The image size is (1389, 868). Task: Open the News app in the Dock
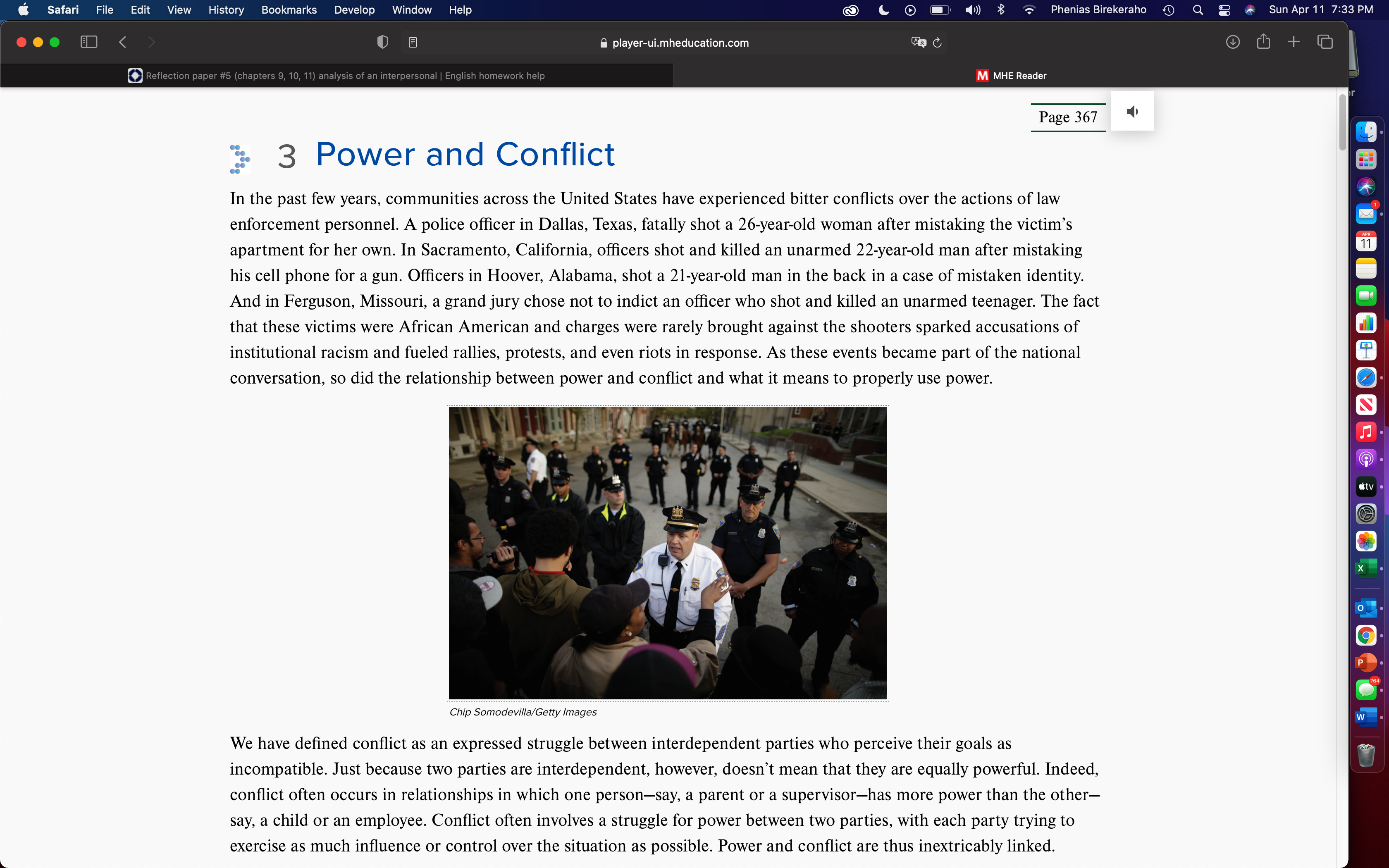click(1366, 405)
